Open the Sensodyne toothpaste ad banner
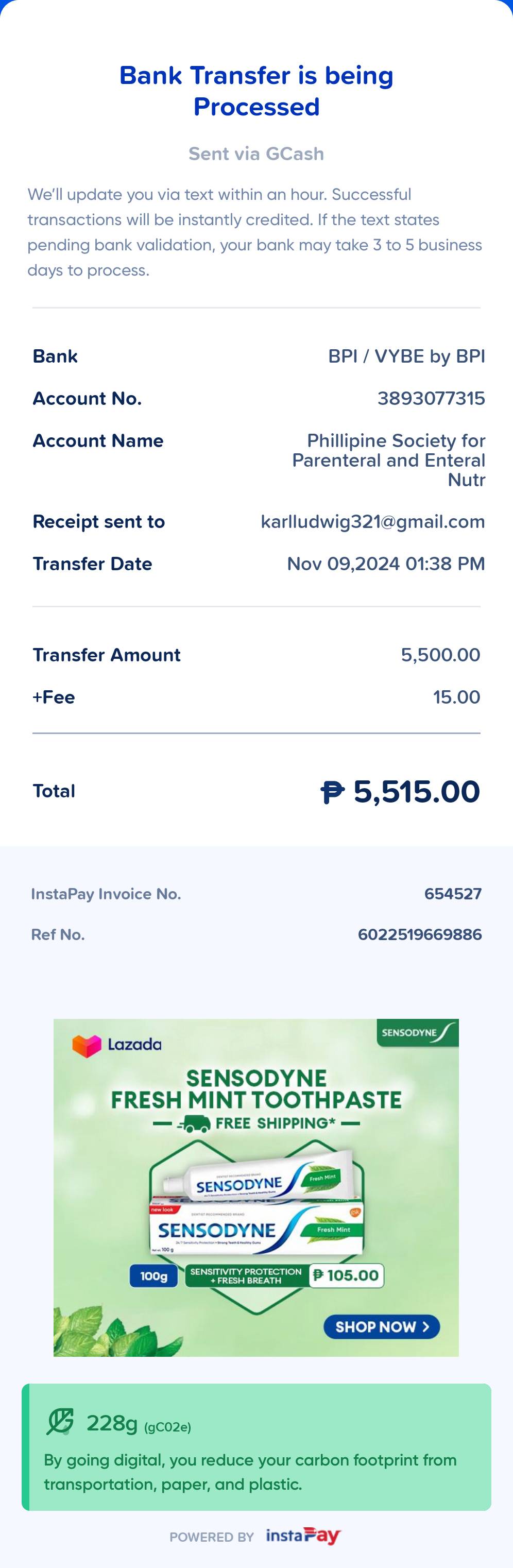This screenshot has width=513, height=1568. pos(256,1187)
